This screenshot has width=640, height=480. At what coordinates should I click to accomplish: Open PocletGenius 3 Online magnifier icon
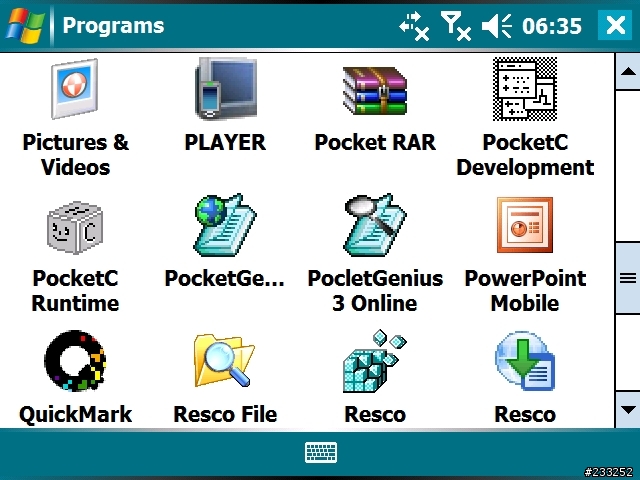pos(375,225)
